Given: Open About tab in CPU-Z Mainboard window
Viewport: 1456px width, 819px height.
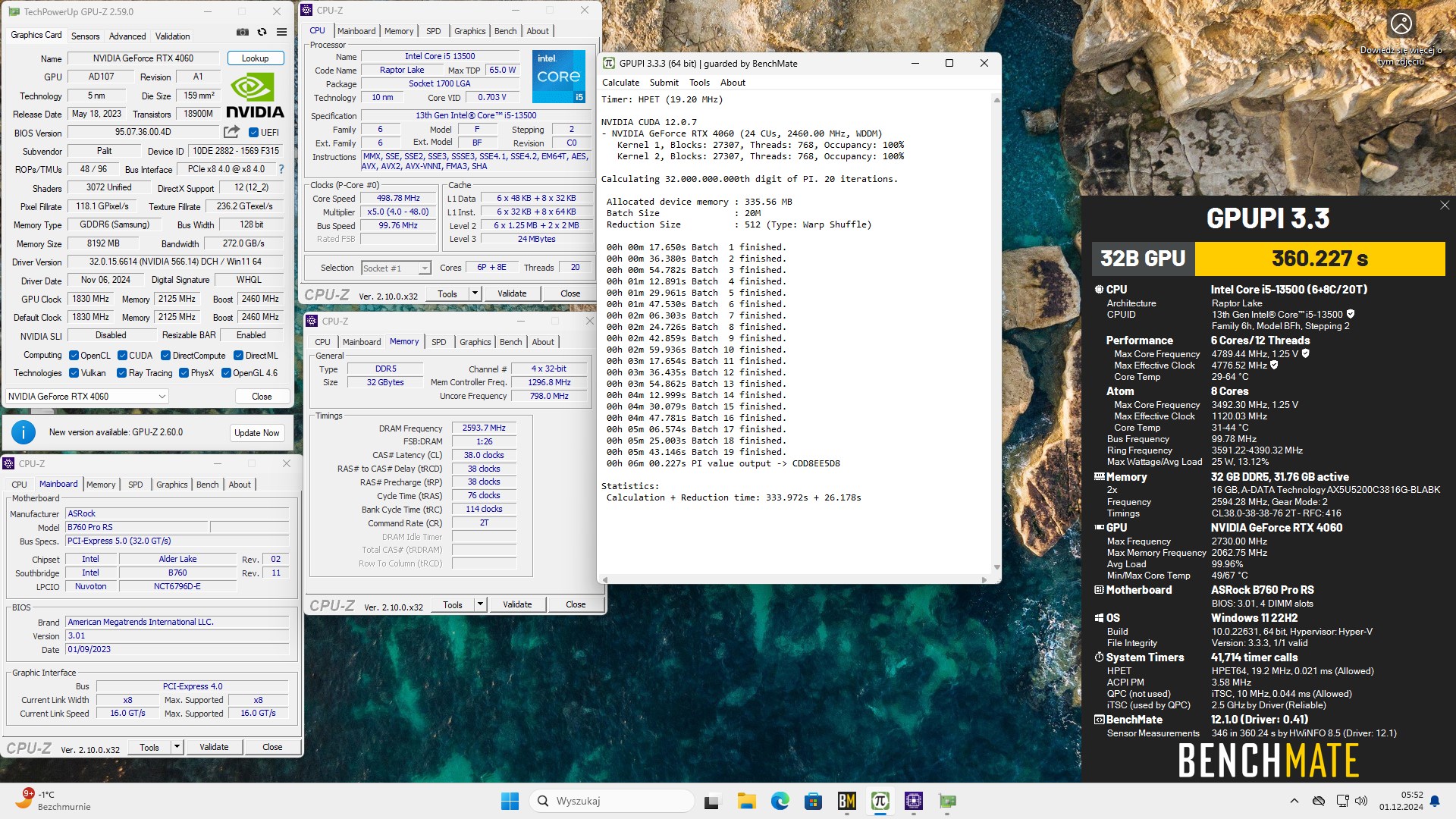Looking at the screenshot, I should pyautogui.click(x=240, y=485).
